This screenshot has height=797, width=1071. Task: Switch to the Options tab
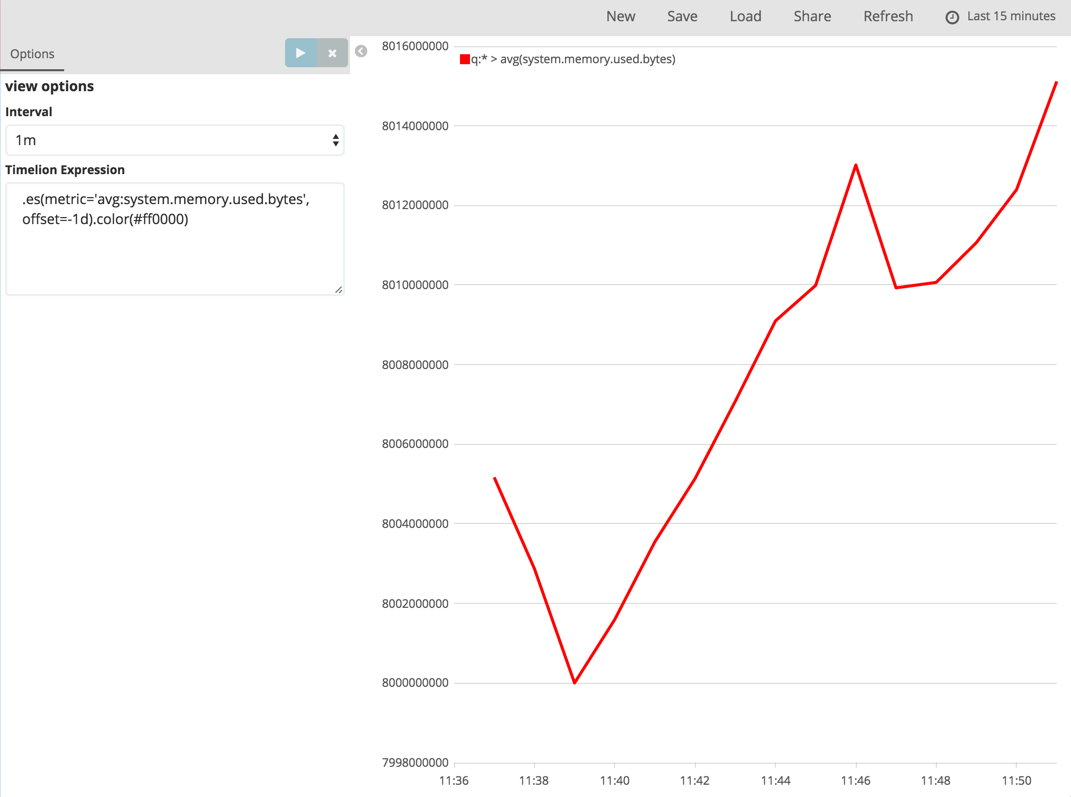tap(32, 54)
